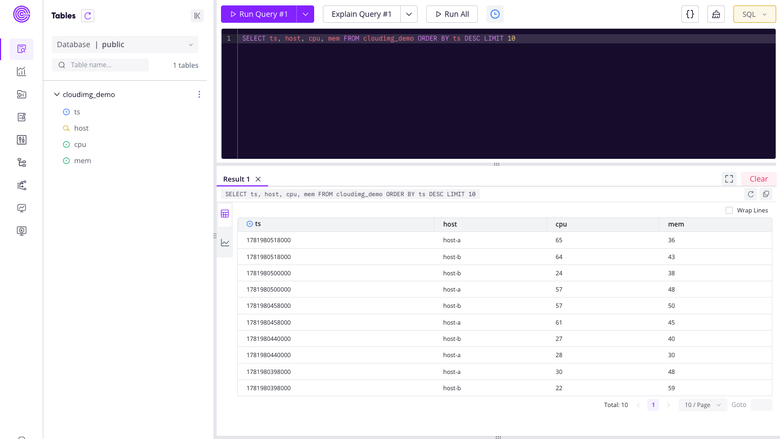Click the Goto page input box
Screen dimensions: 780x439
pyautogui.click(x=762, y=405)
